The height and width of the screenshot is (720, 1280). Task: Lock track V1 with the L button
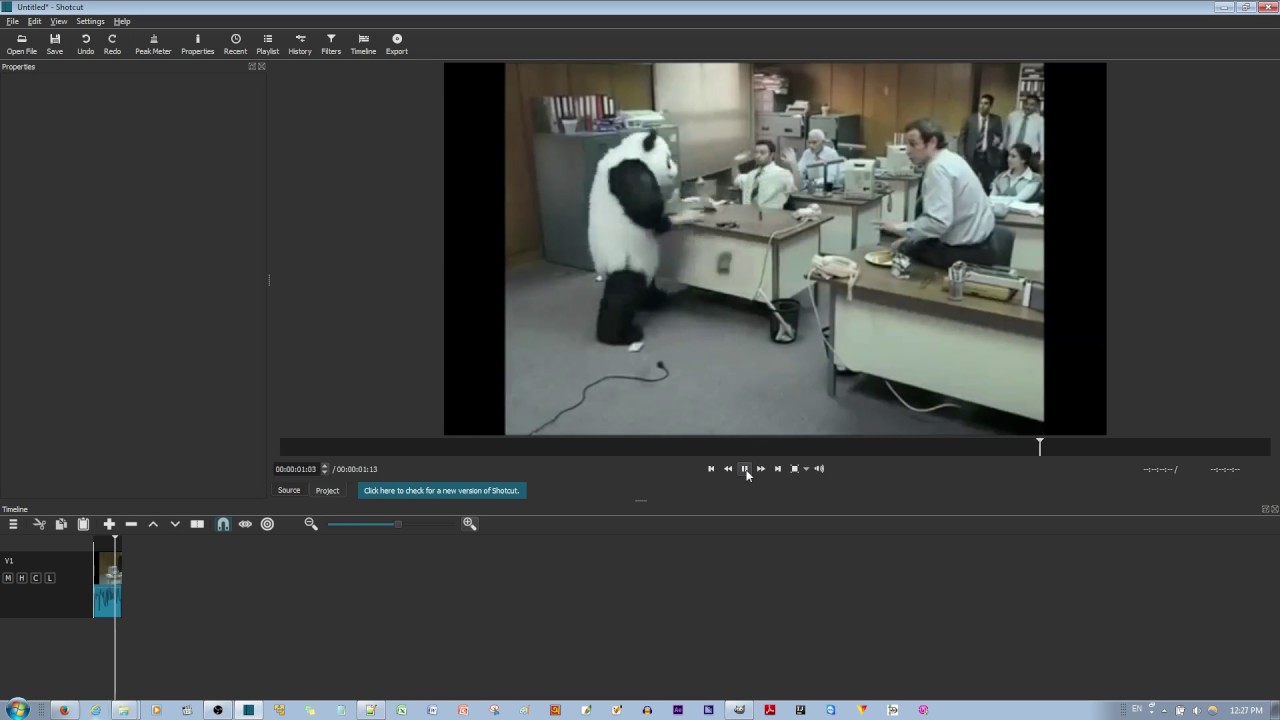[x=50, y=578]
